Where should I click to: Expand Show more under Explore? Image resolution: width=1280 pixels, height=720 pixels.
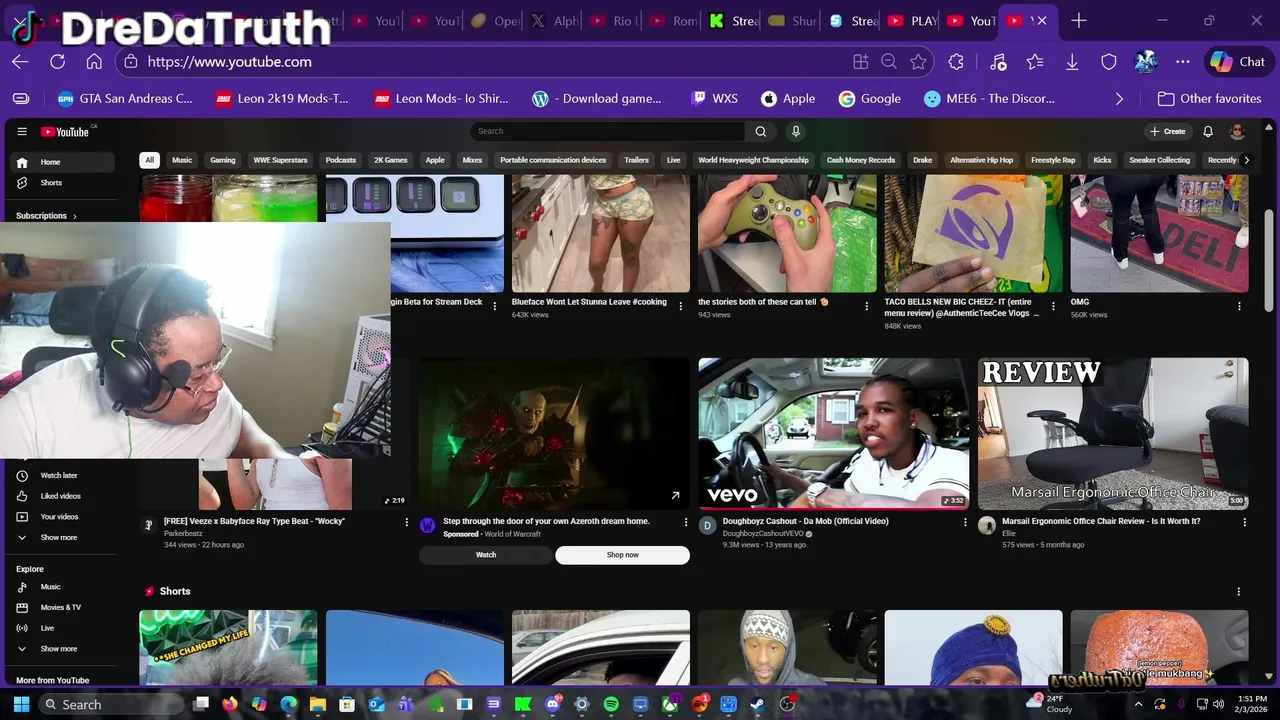tap(62, 649)
